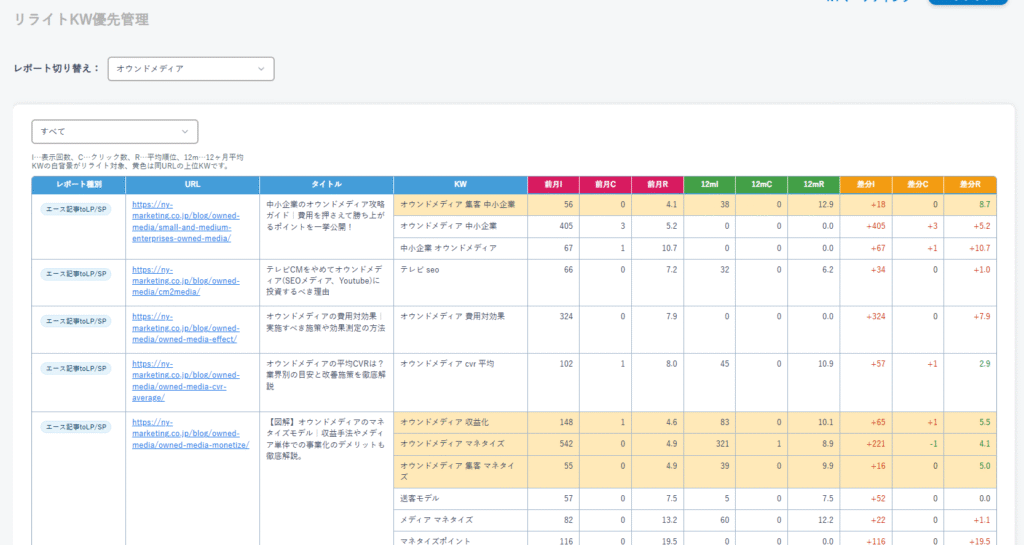1024x545 pixels.
Task: Select the keyword オウンドメディア 集客 マネタイズ
Action: coord(458,471)
